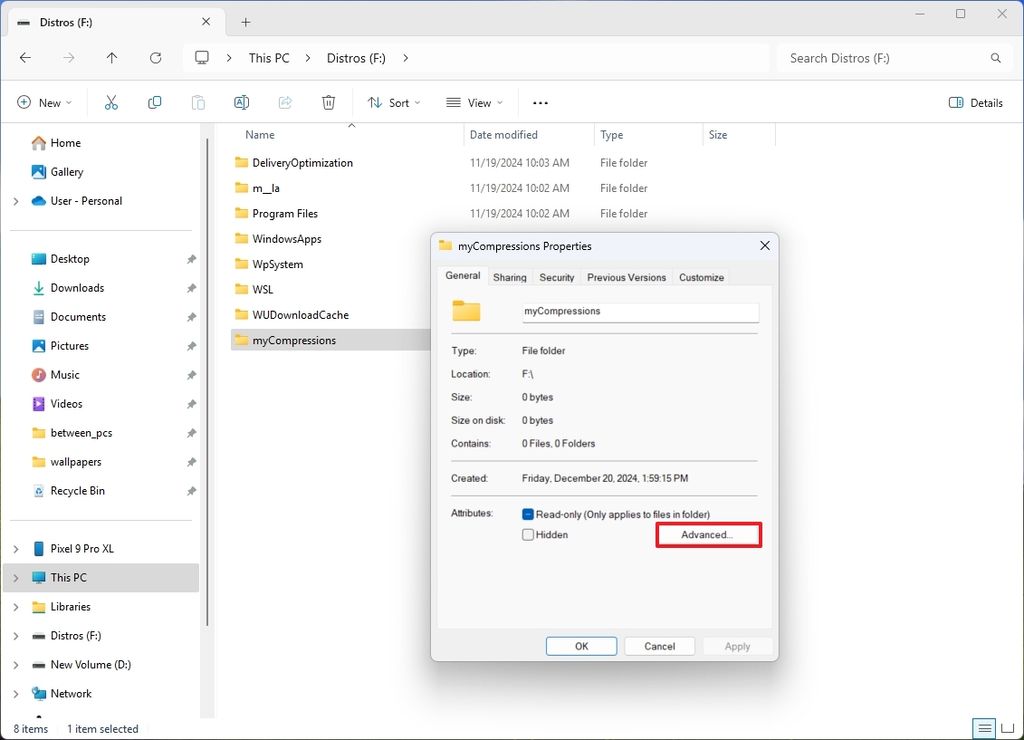Open the Sort dropdown
Viewport: 1024px width, 740px height.
394,102
